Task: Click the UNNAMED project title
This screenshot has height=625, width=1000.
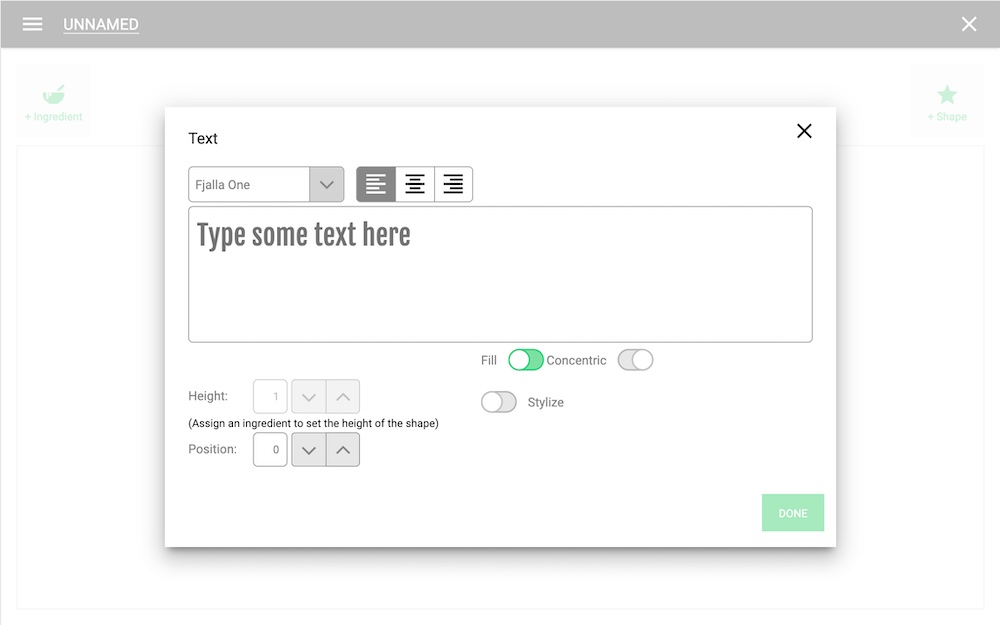Action: click(101, 24)
